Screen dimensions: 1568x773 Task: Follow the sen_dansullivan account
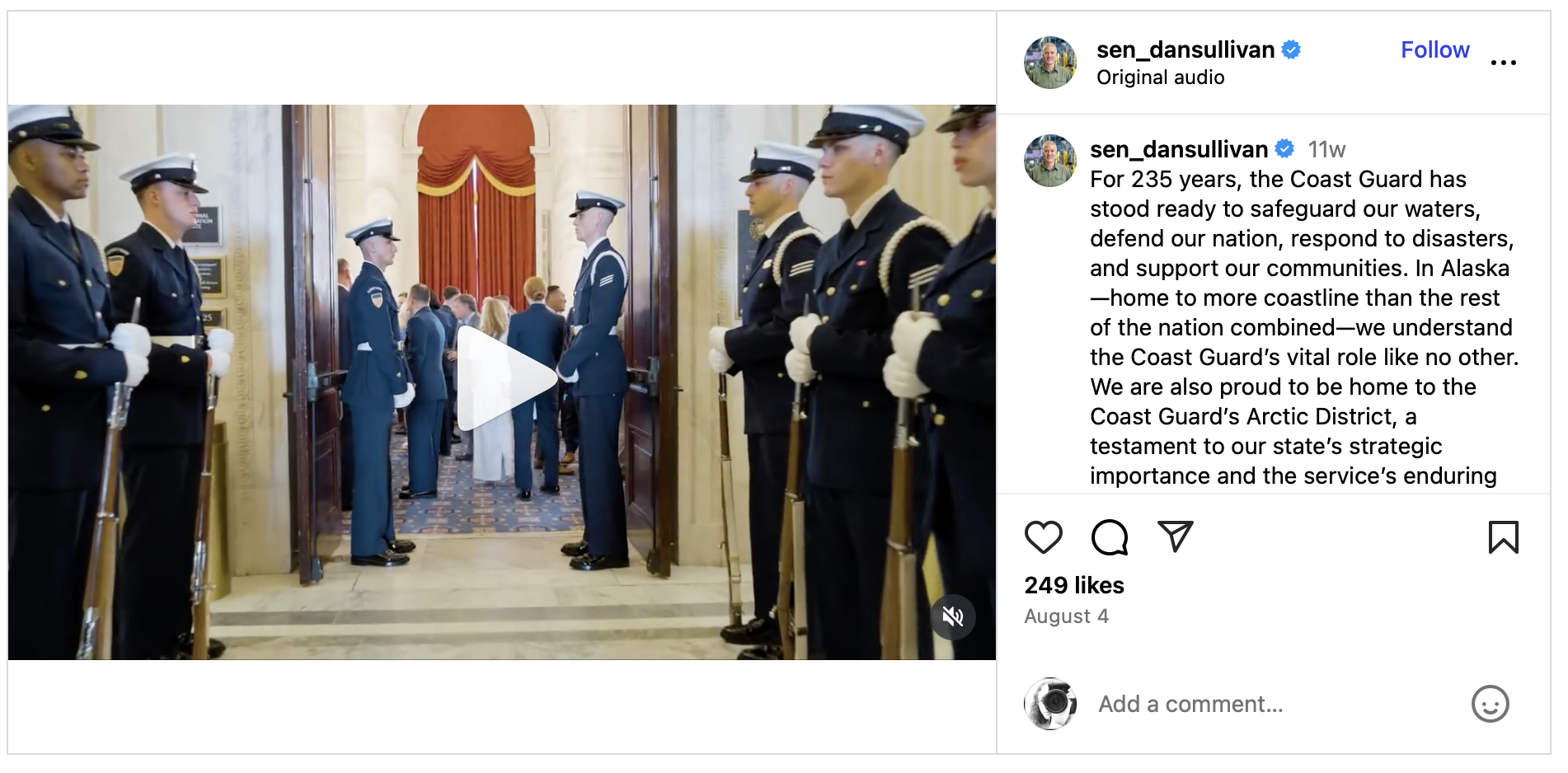(1434, 49)
